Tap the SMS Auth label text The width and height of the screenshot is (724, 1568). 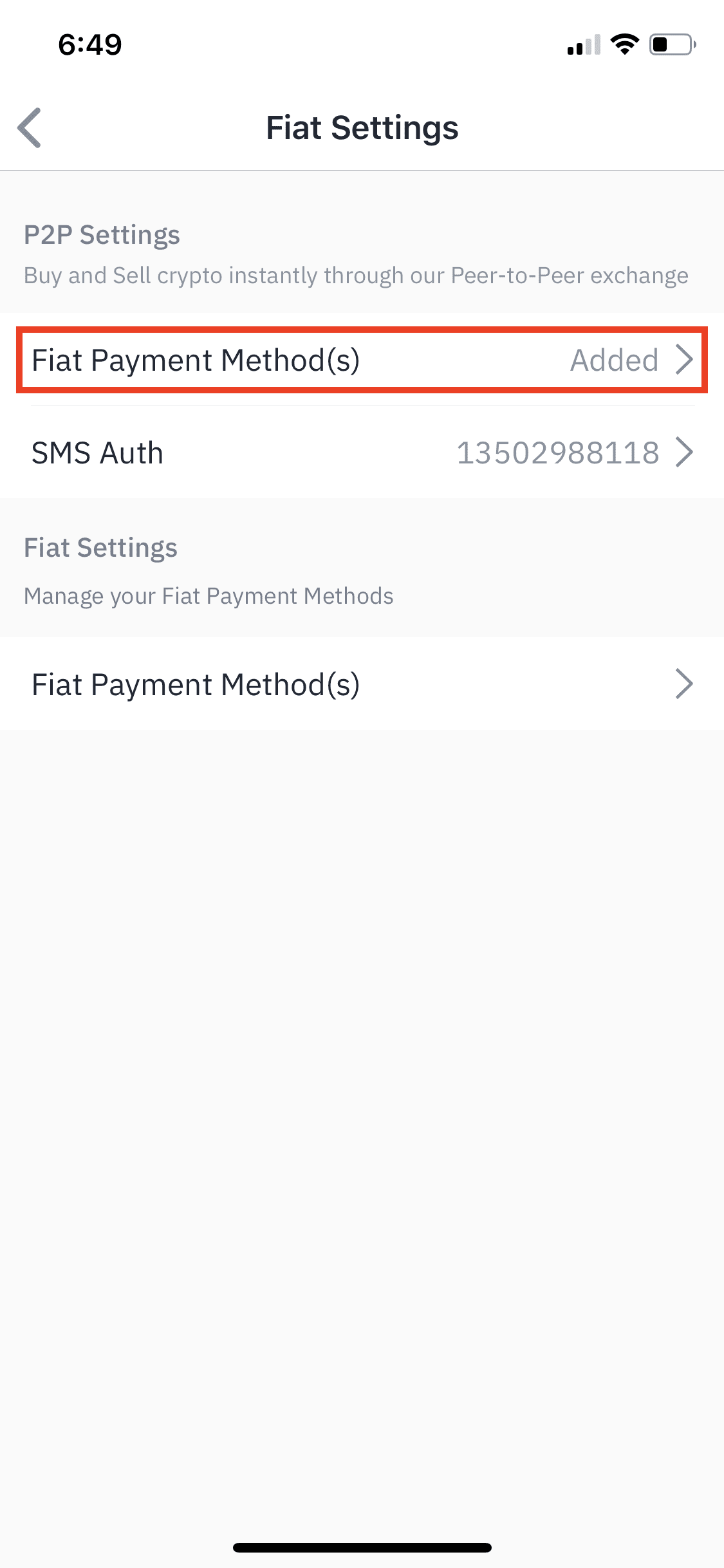point(97,453)
